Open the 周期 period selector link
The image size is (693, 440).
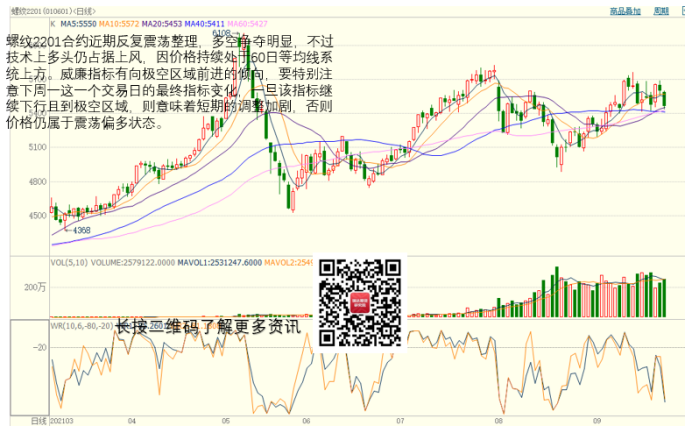click(660, 11)
